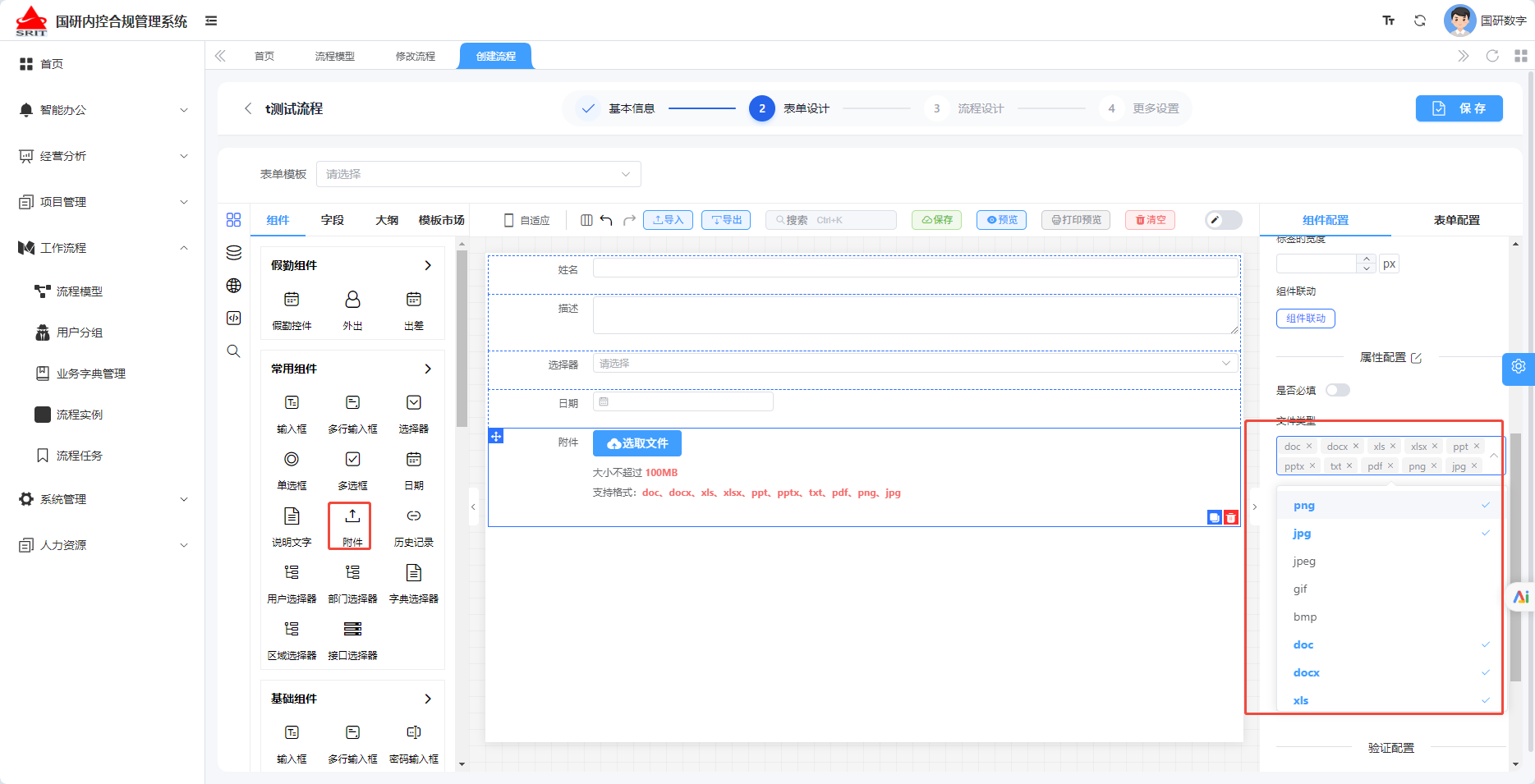Deselect xls in file type list
This screenshot has width=1535, height=784.
1390,700
